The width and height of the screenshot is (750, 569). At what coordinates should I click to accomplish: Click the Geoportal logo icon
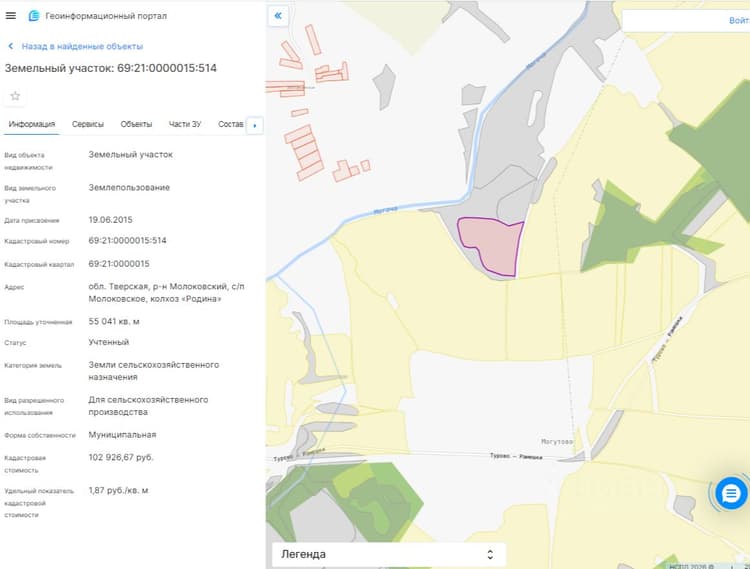point(33,16)
